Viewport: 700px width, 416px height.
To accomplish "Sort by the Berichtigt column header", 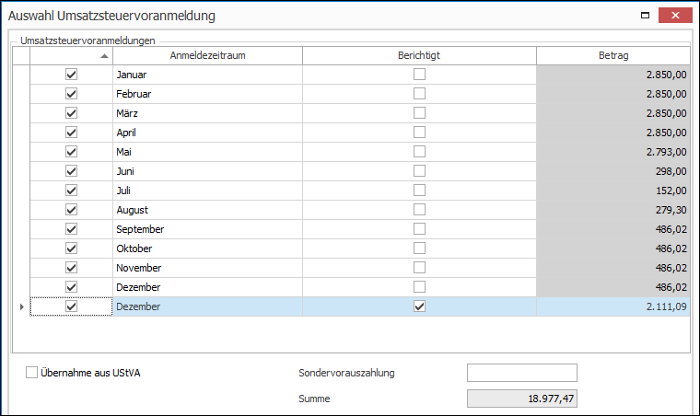I will [x=419, y=55].
